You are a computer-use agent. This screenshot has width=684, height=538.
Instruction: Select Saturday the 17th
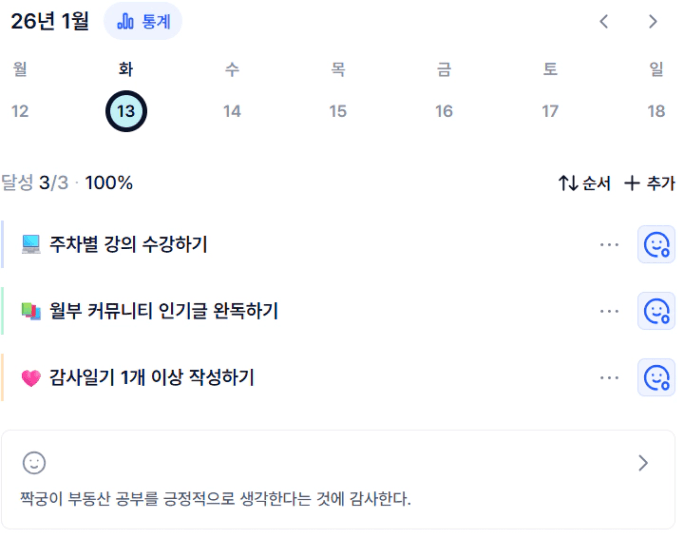tap(550, 111)
